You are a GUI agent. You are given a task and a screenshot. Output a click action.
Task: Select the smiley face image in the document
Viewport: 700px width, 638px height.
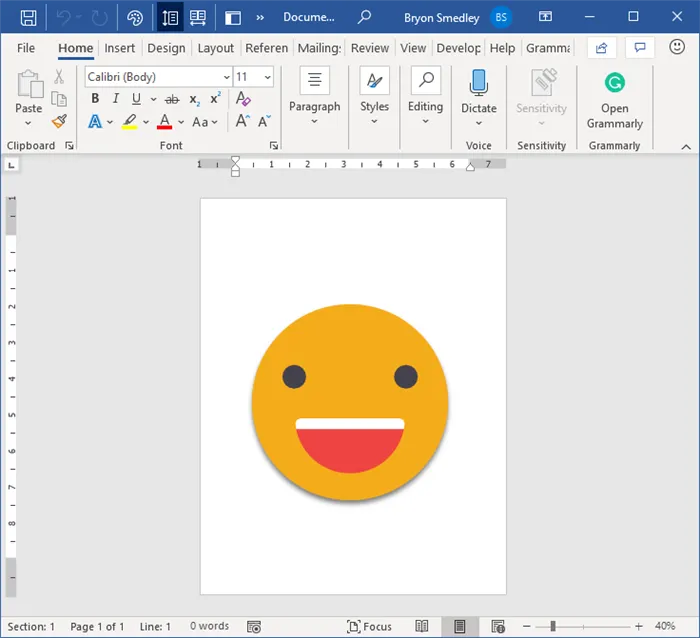(350, 402)
